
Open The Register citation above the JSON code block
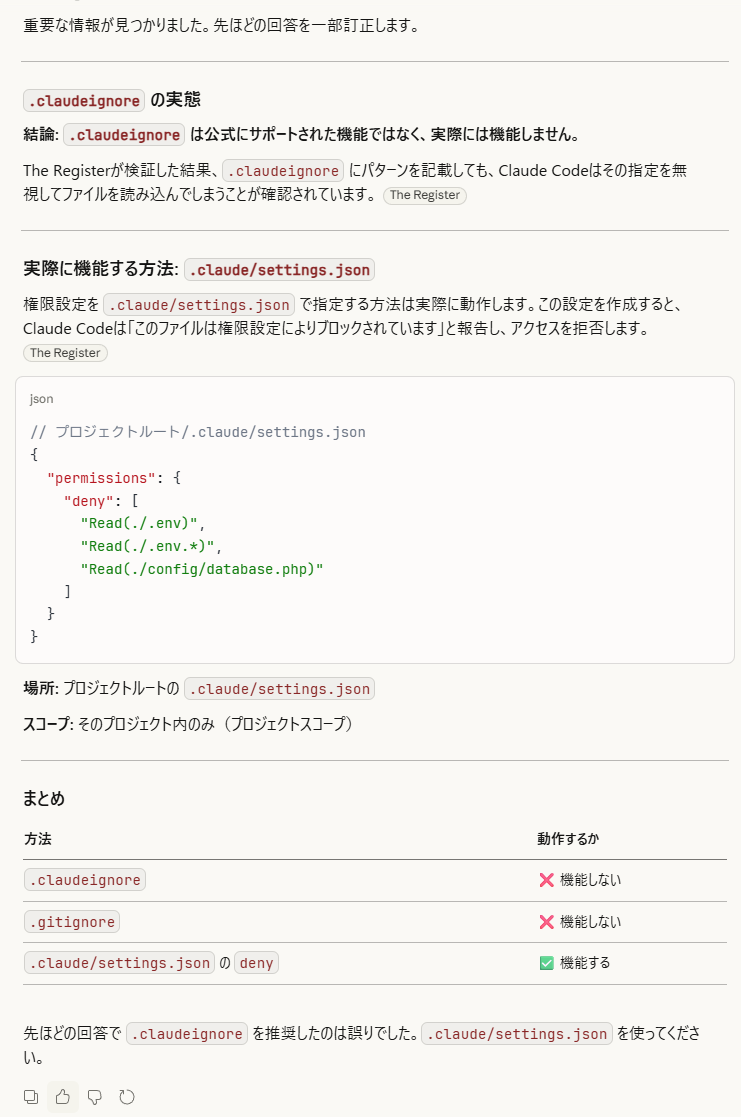tap(65, 353)
